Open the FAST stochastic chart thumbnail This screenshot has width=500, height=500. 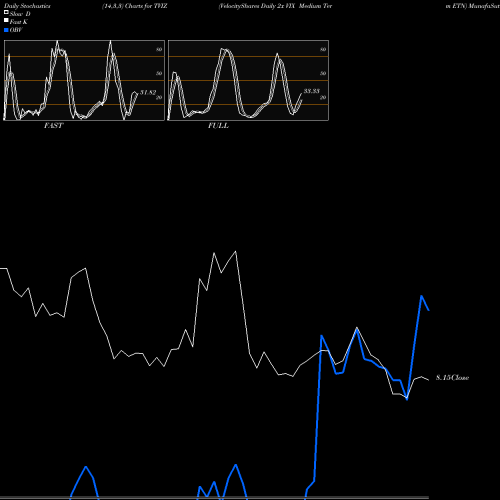click(84, 80)
